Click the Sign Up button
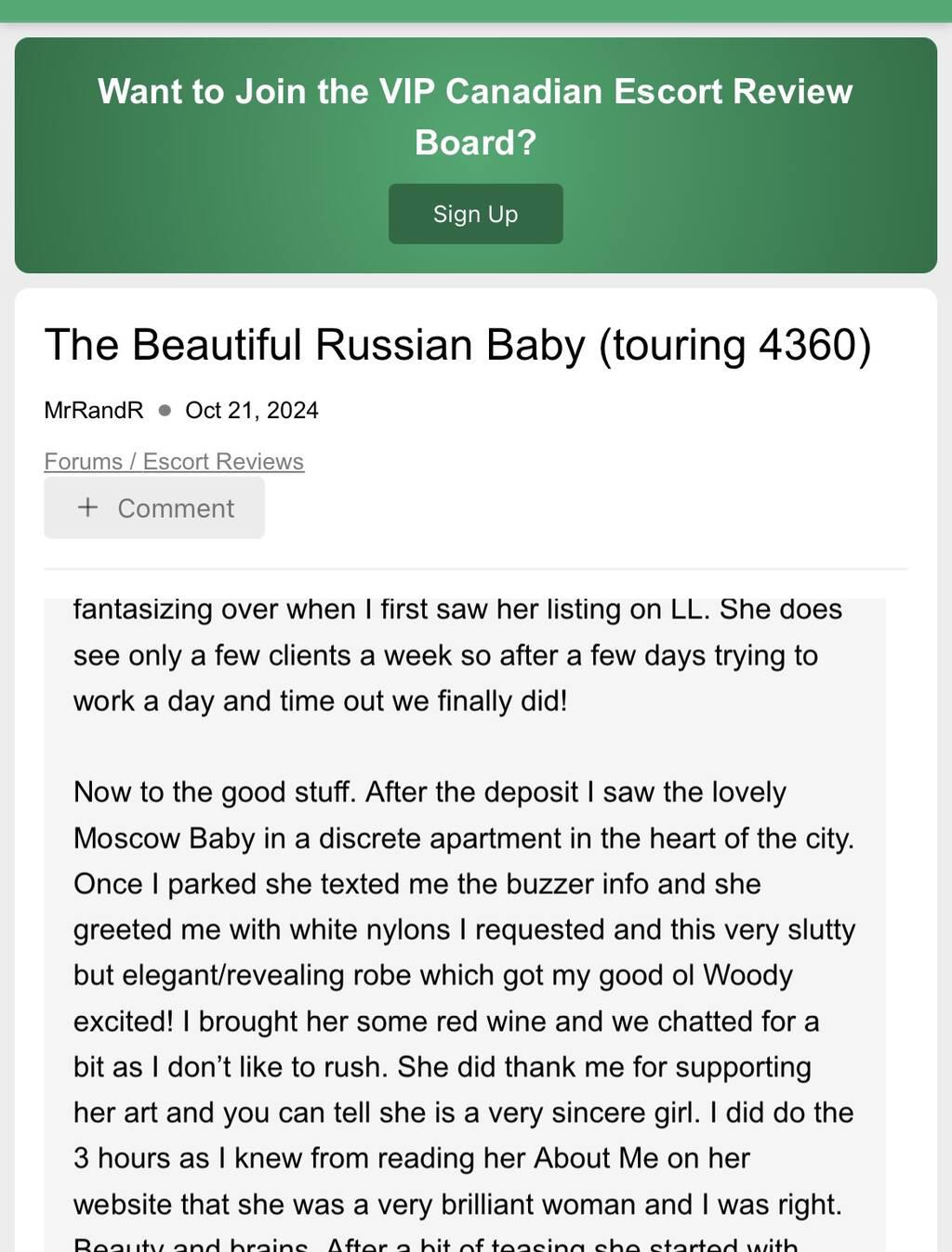The width and height of the screenshot is (952, 1252). (475, 214)
